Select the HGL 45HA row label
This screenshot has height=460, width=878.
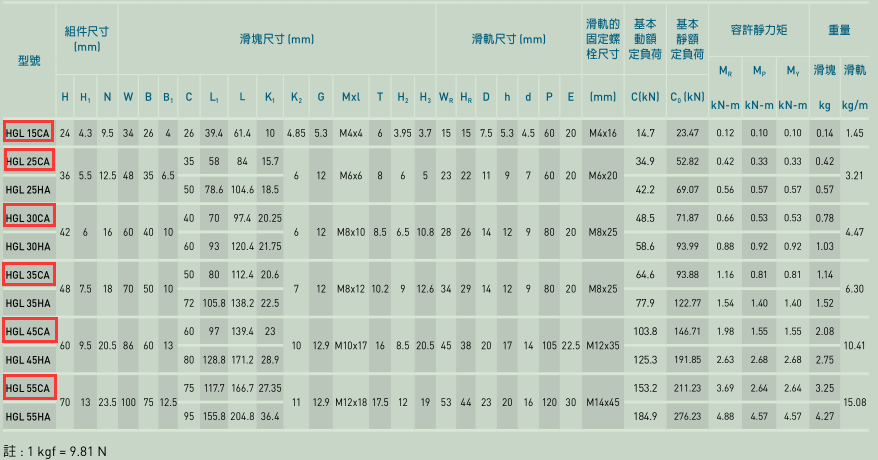click(27, 359)
